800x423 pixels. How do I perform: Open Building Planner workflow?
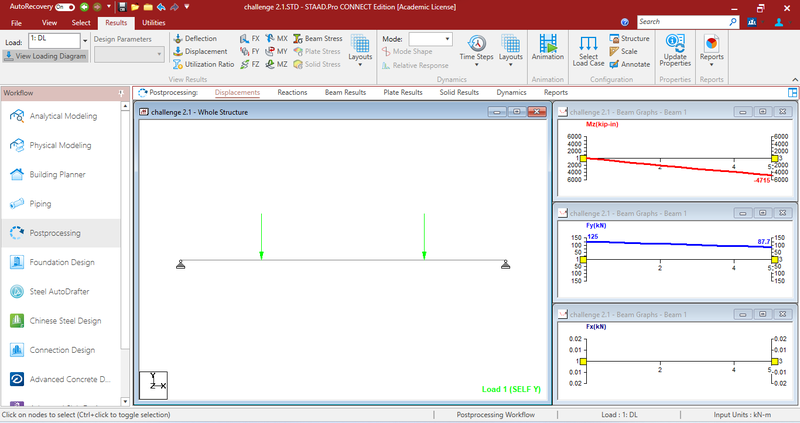click(x=61, y=175)
